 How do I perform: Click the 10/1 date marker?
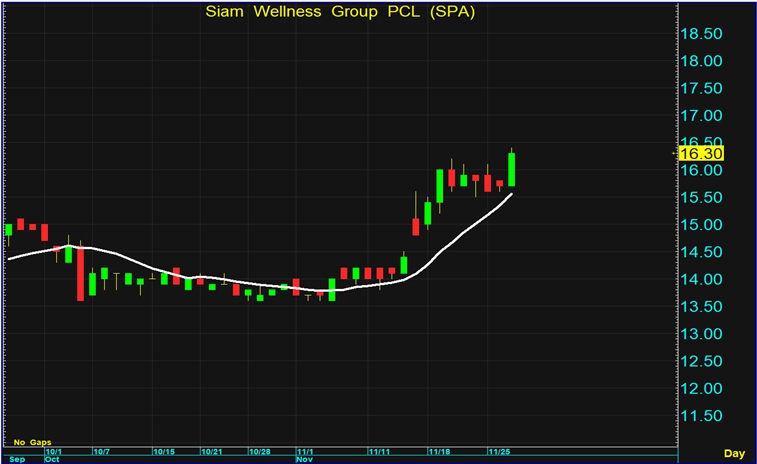54,452
